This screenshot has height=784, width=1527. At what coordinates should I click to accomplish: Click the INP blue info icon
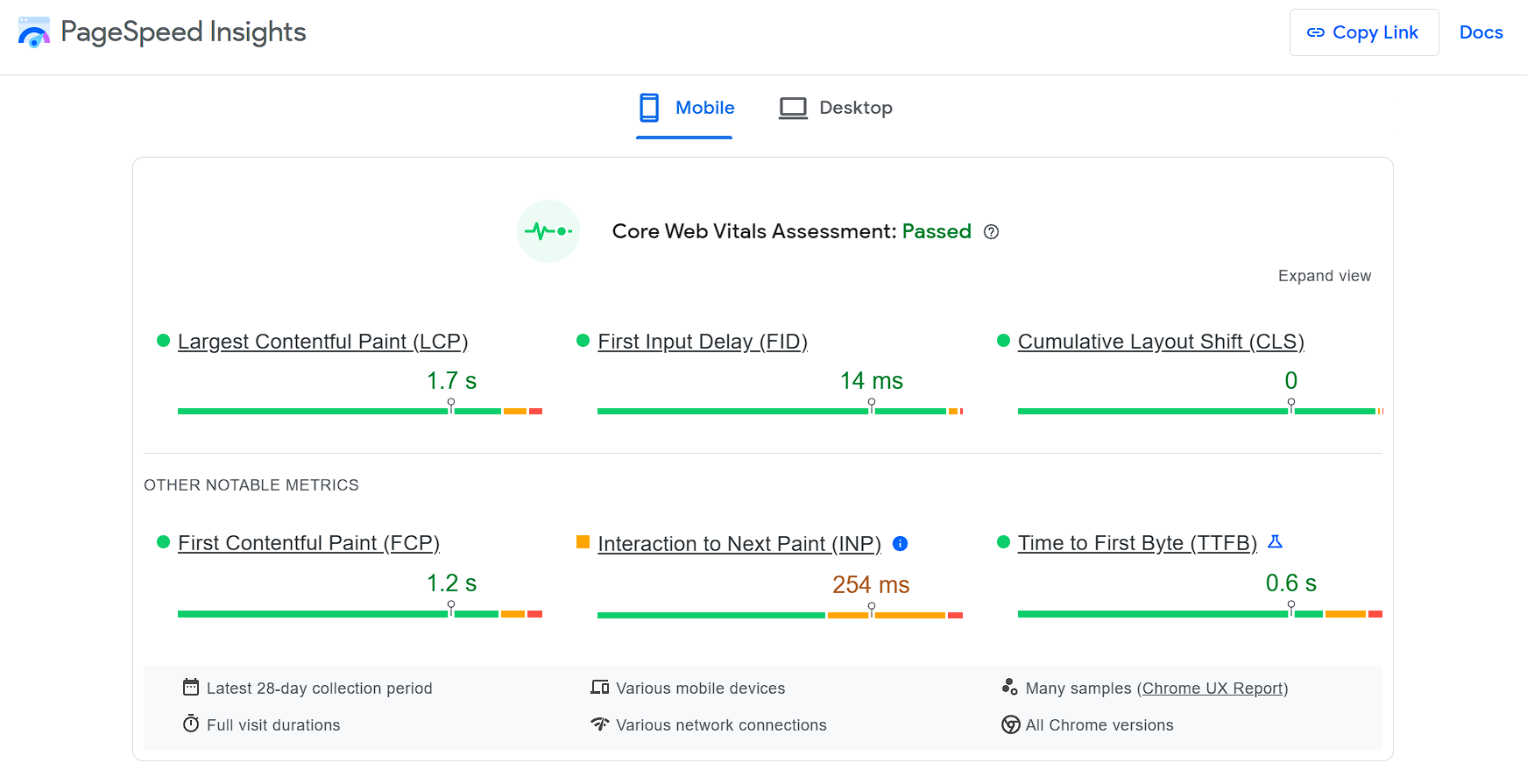pyautogui.click(x=900, y=544)
